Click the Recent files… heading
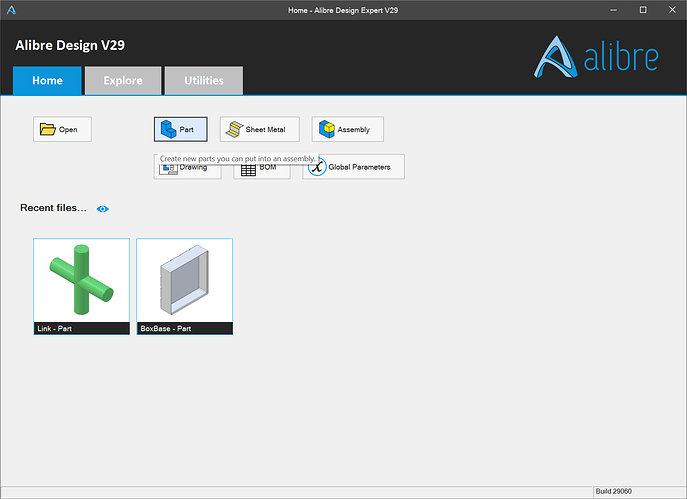The width and height of the screenshot is (687, 499). 53,208
